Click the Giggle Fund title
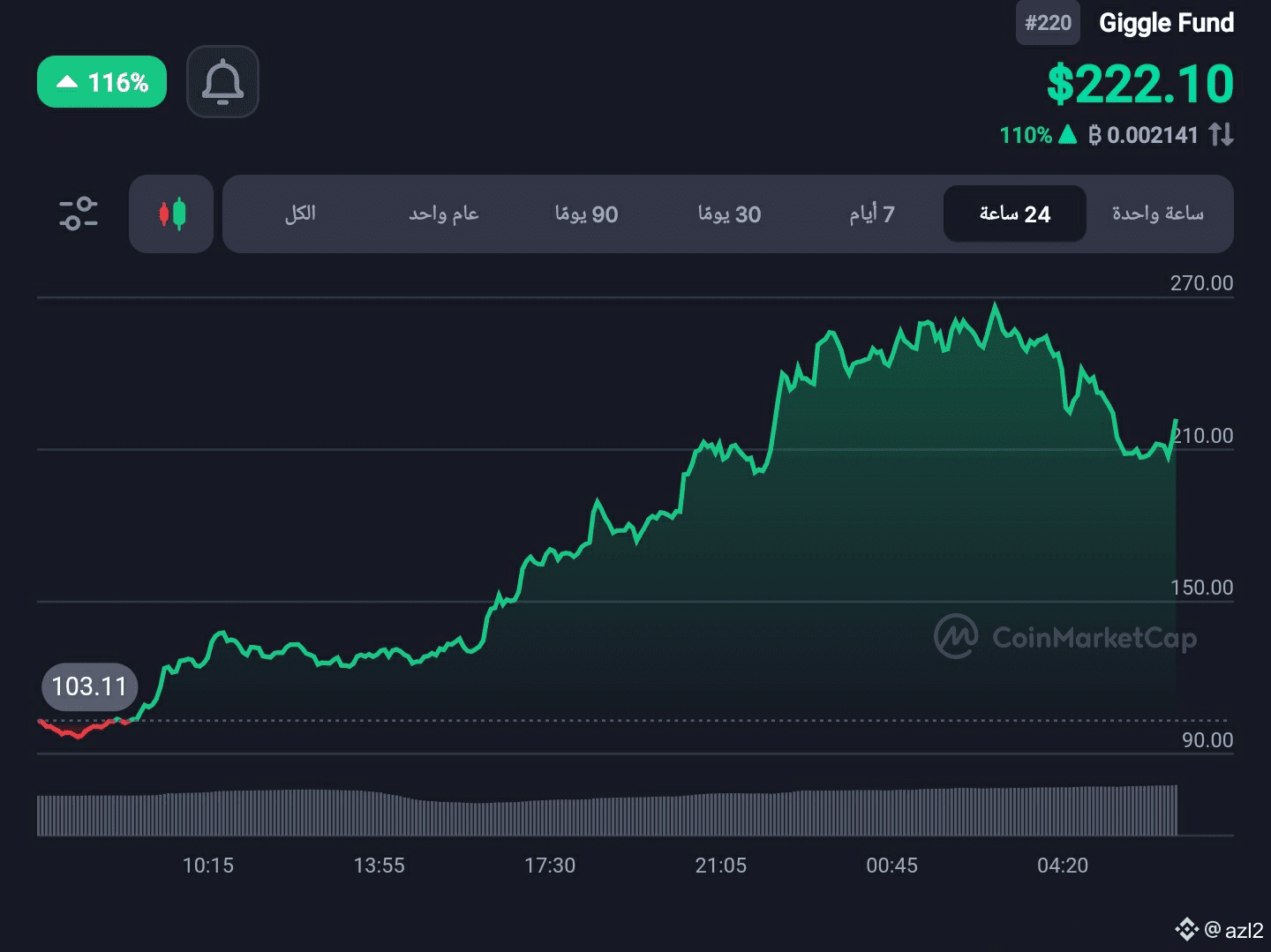The width and height of the screenshot is (1271, 952). [x=1166, y=23]
